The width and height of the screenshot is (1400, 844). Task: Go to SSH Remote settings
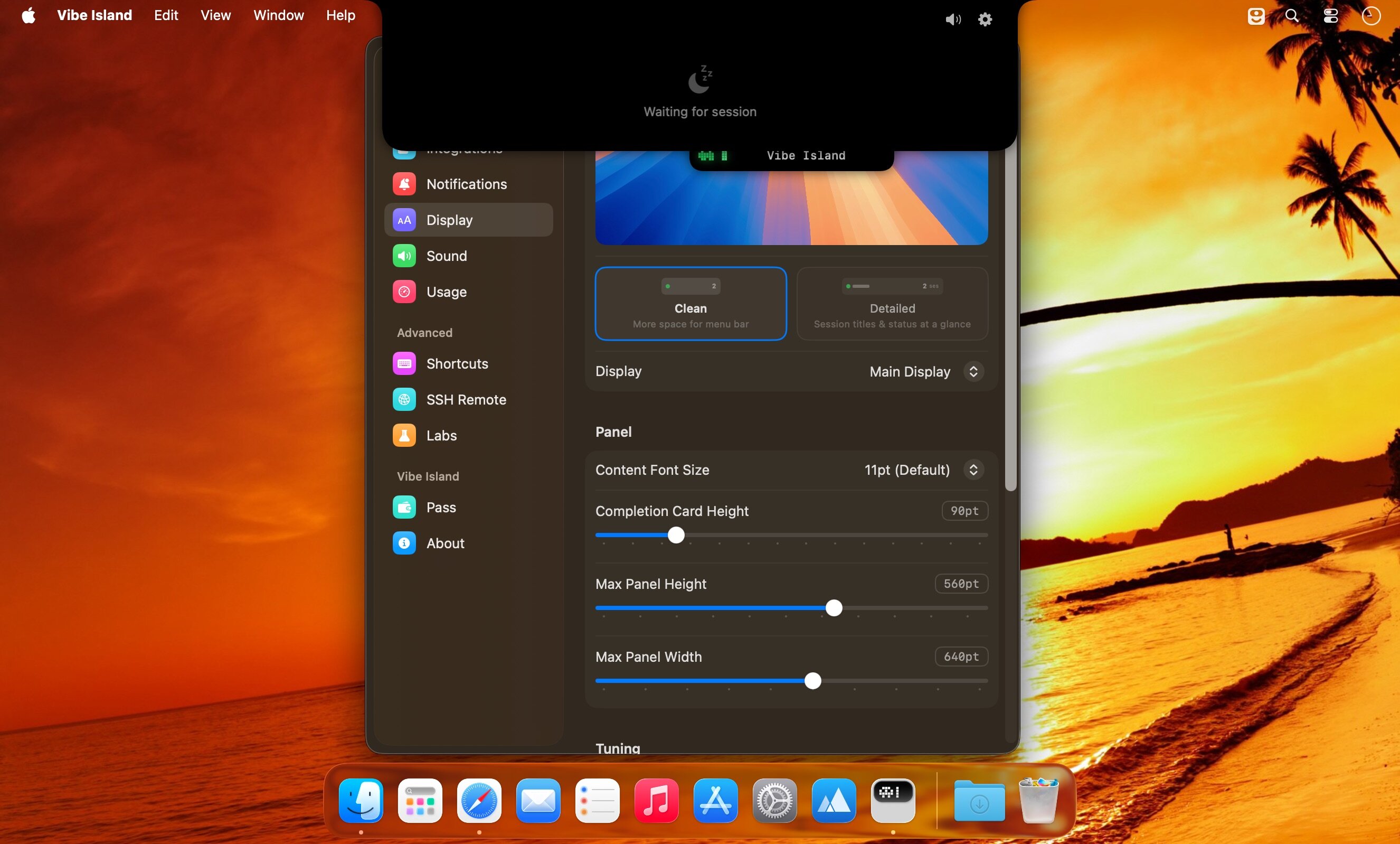point(468,399)
